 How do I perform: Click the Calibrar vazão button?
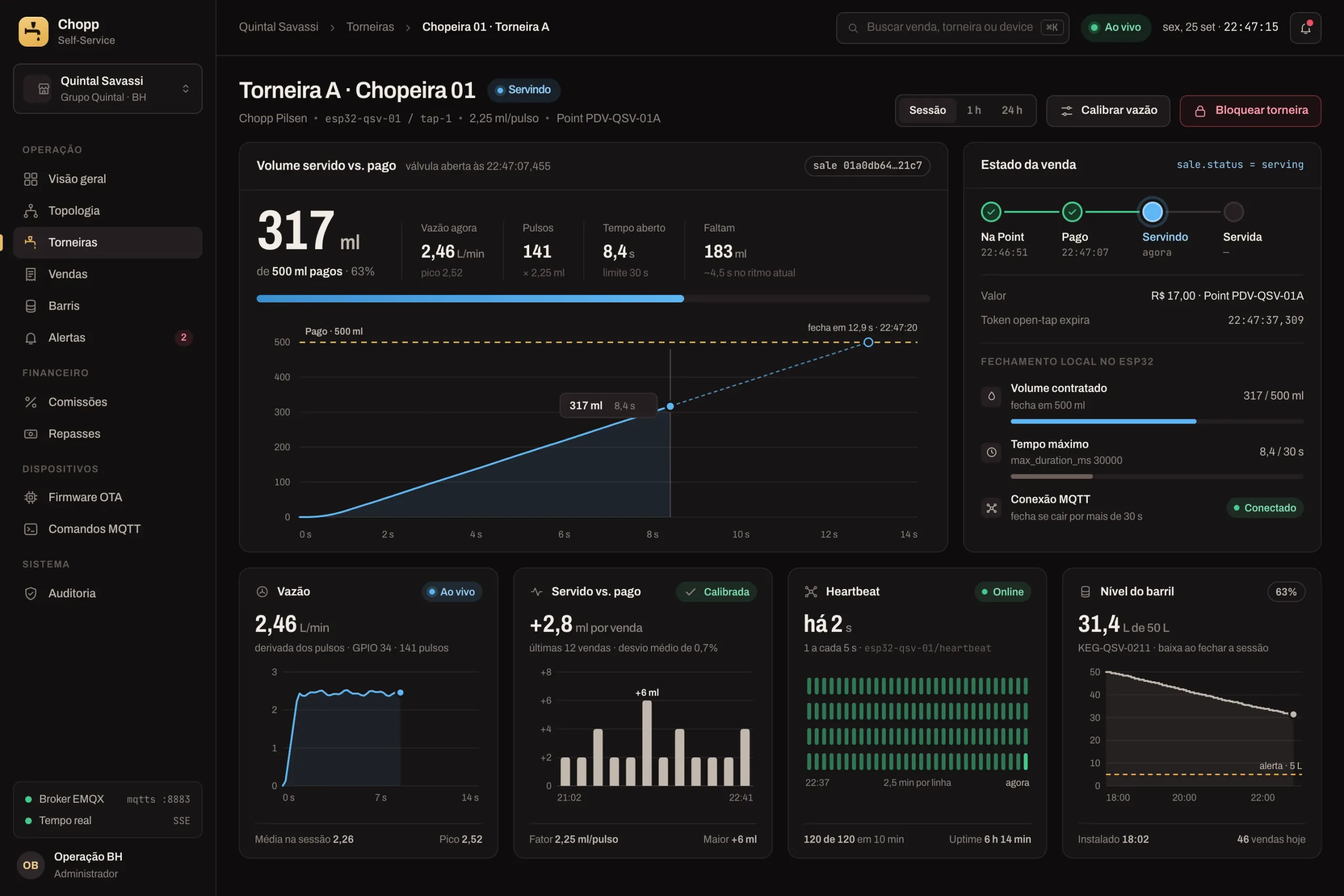[1108, 110]
